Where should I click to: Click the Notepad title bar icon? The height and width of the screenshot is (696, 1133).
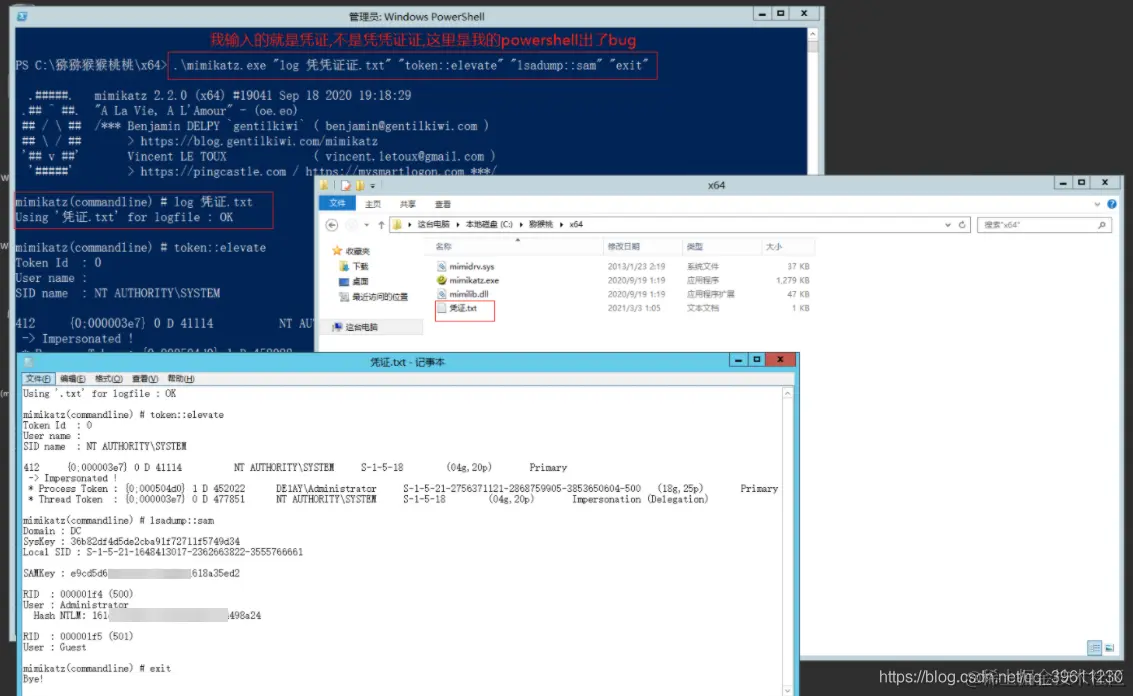click(29, 362)
